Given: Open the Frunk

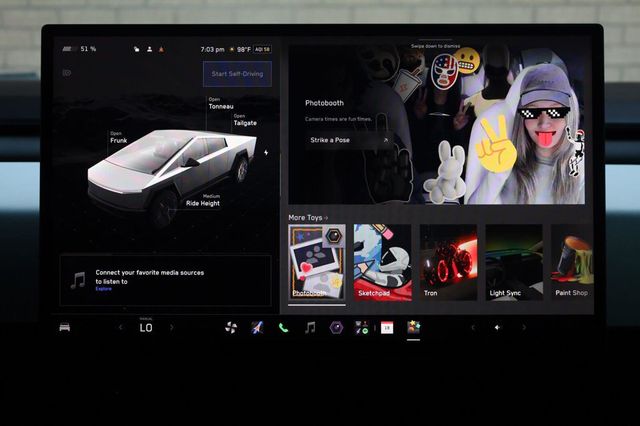Looking at the screenshot, I should tap(118, 138).
